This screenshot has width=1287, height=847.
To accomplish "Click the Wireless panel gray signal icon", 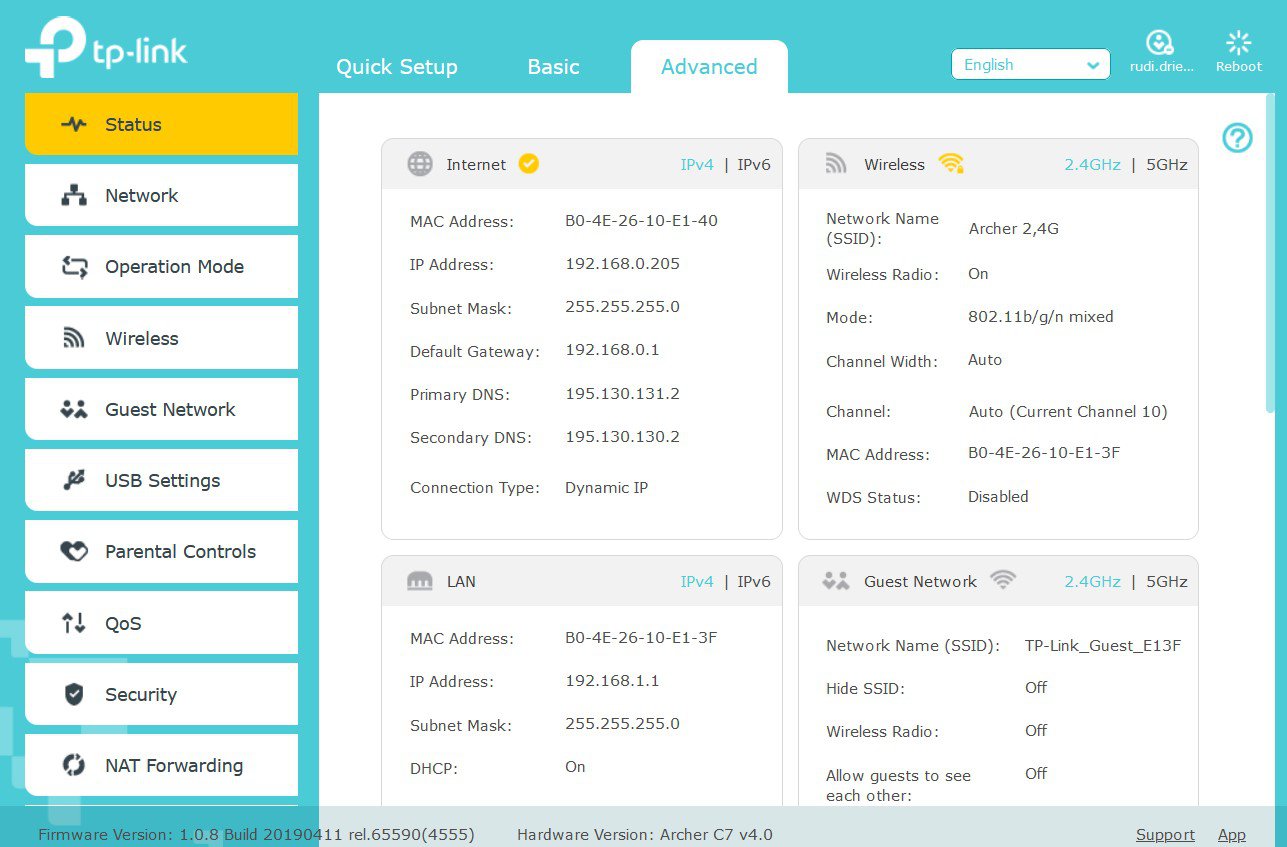I will [836, 164].
